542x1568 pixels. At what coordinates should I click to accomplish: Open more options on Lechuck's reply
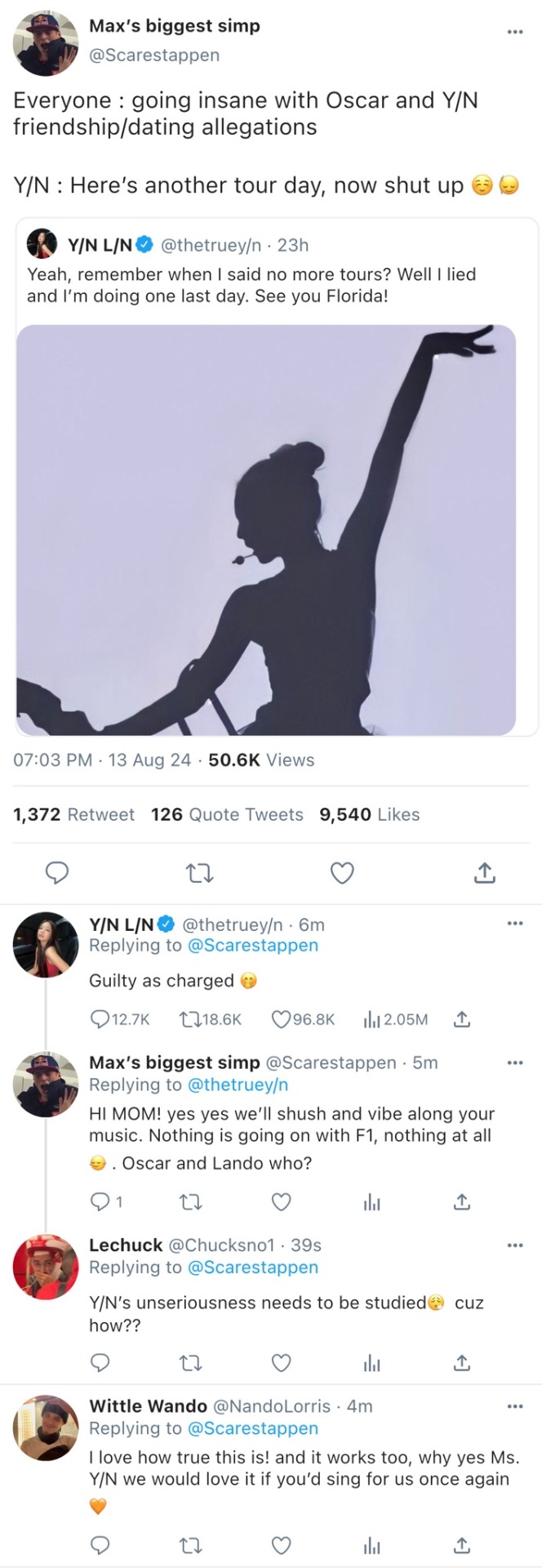[514, 1245]
